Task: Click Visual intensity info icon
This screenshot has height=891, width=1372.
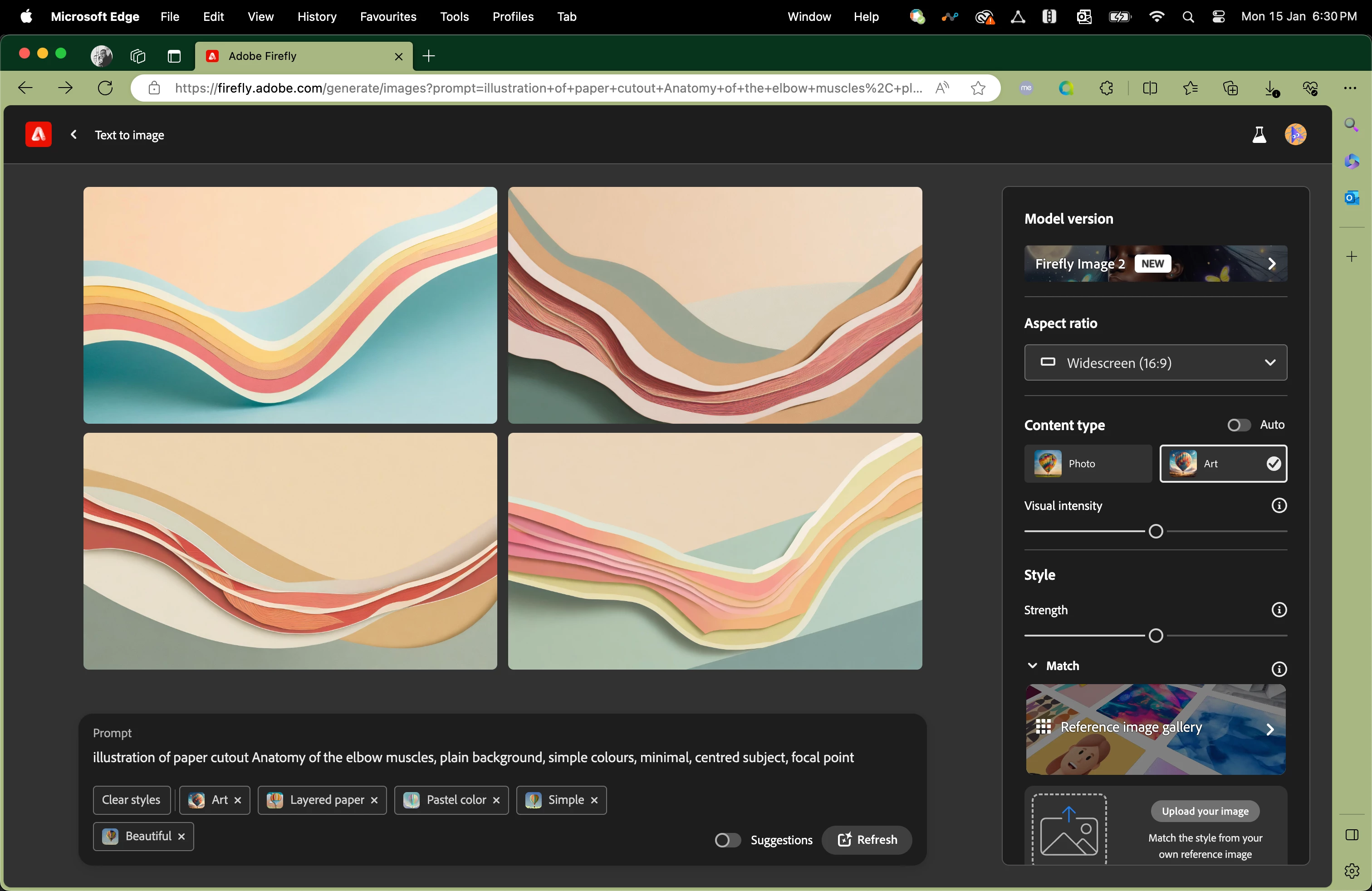Action: pos(1279,505)
